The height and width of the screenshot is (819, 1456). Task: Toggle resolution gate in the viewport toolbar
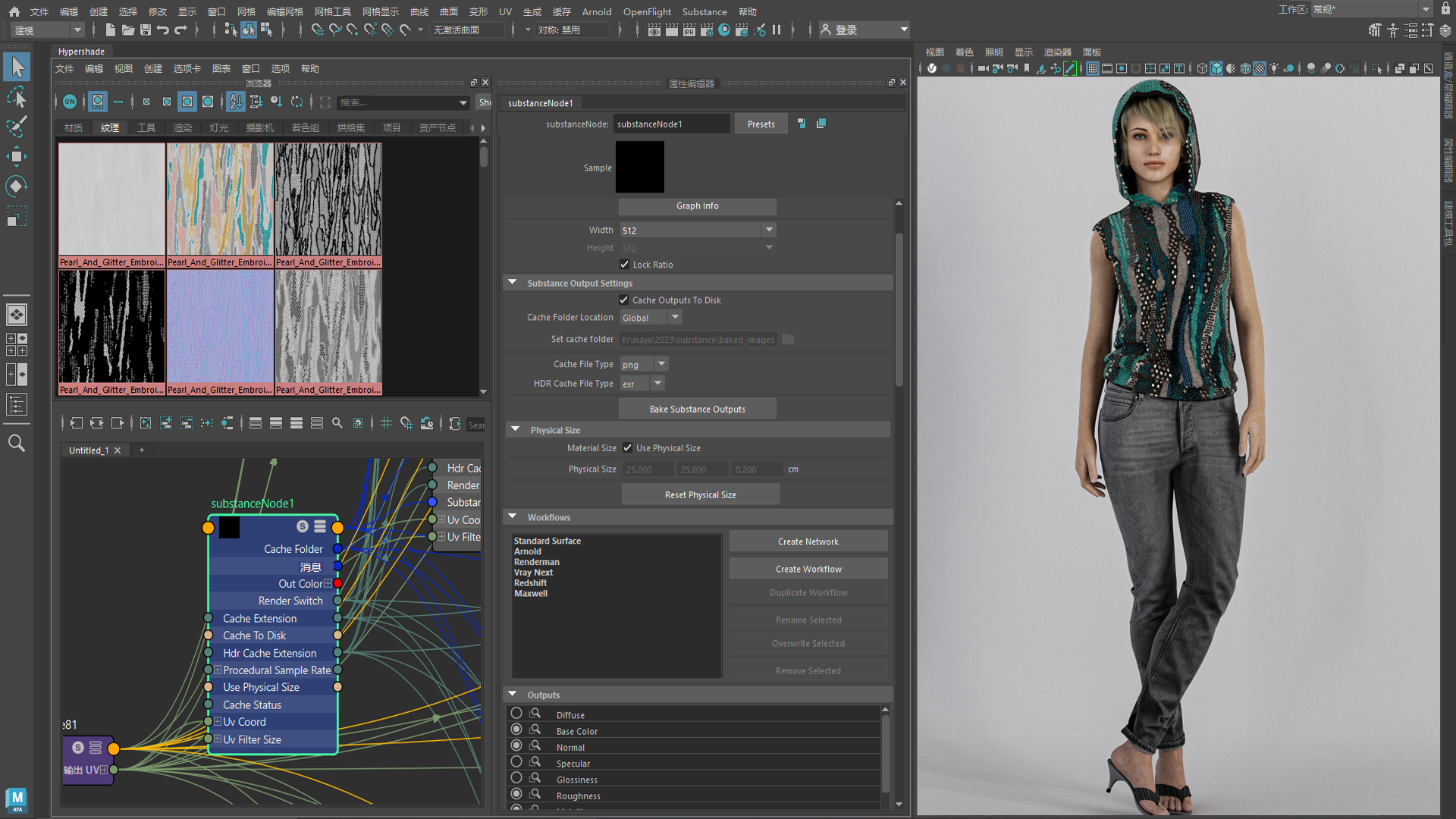(x=1121, y=67)
